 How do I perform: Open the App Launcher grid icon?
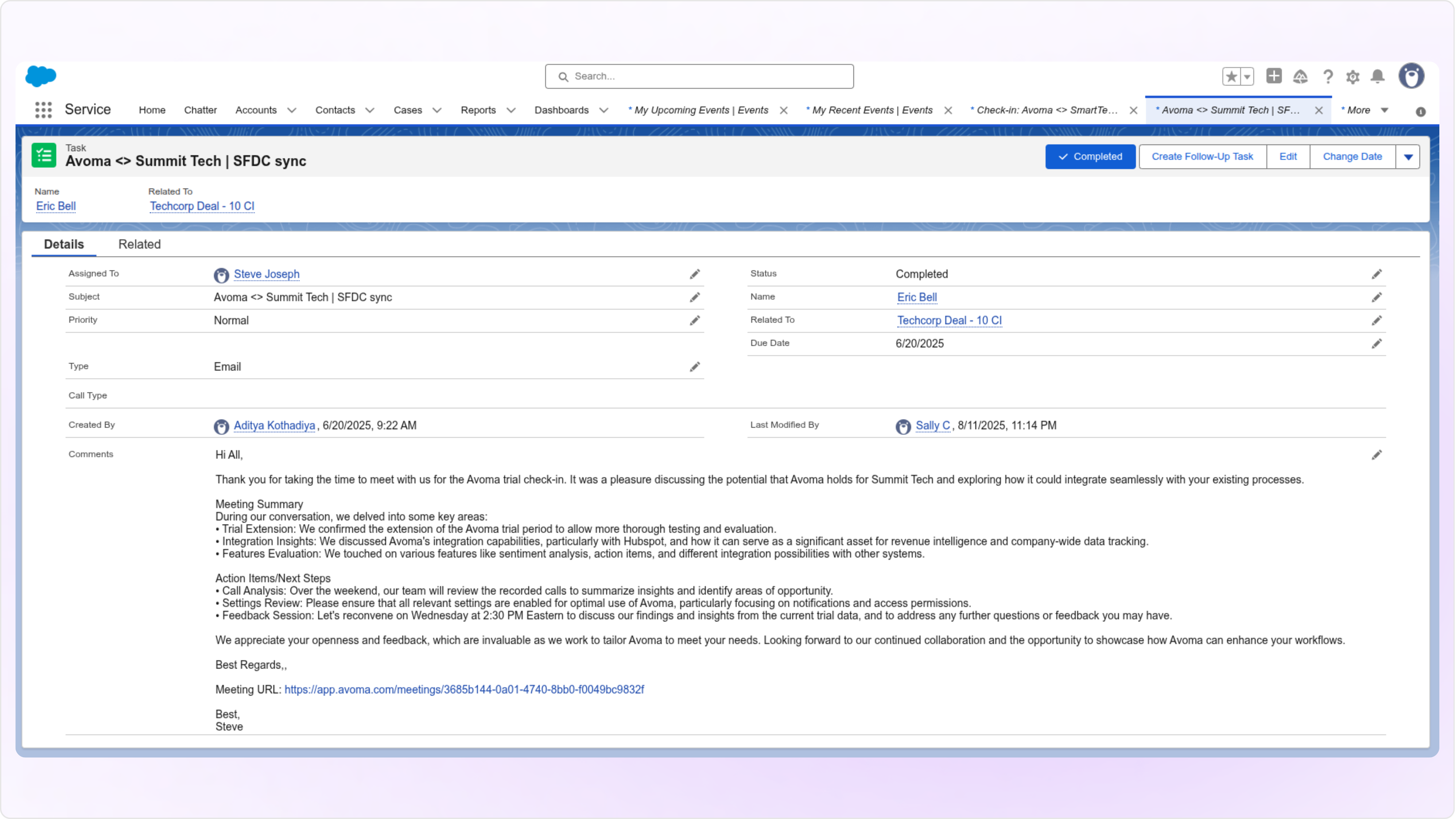[43, 110]
